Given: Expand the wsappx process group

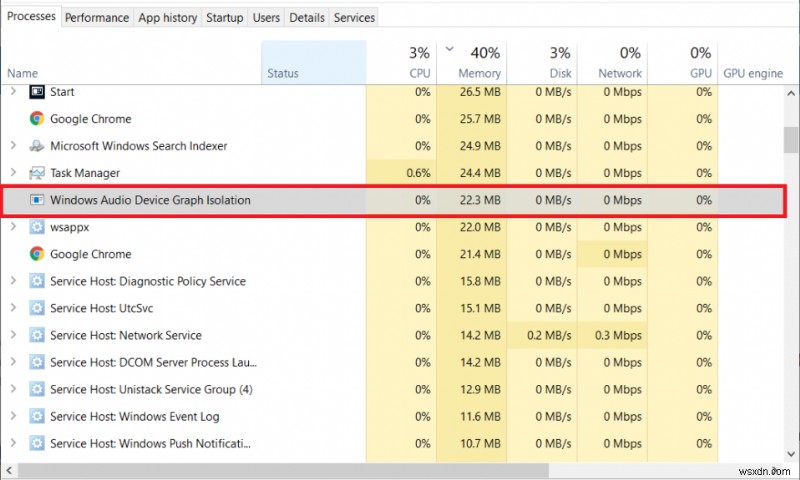Looking at the screenshot, I should (13, 226).
